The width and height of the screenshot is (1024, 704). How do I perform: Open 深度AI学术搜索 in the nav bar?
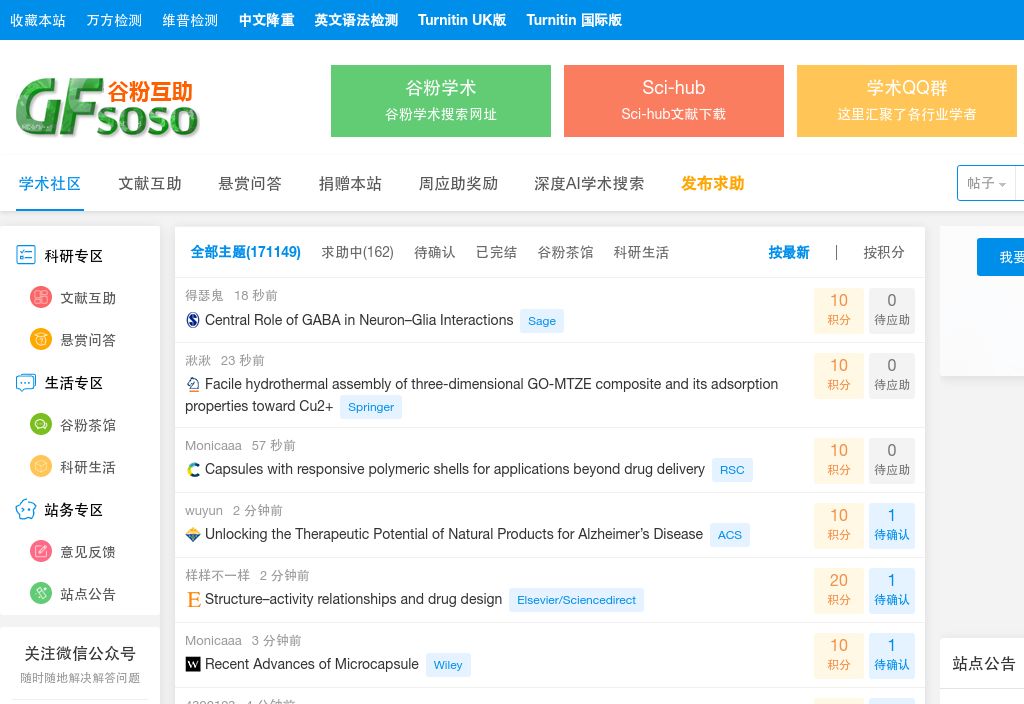coord(589,183)
